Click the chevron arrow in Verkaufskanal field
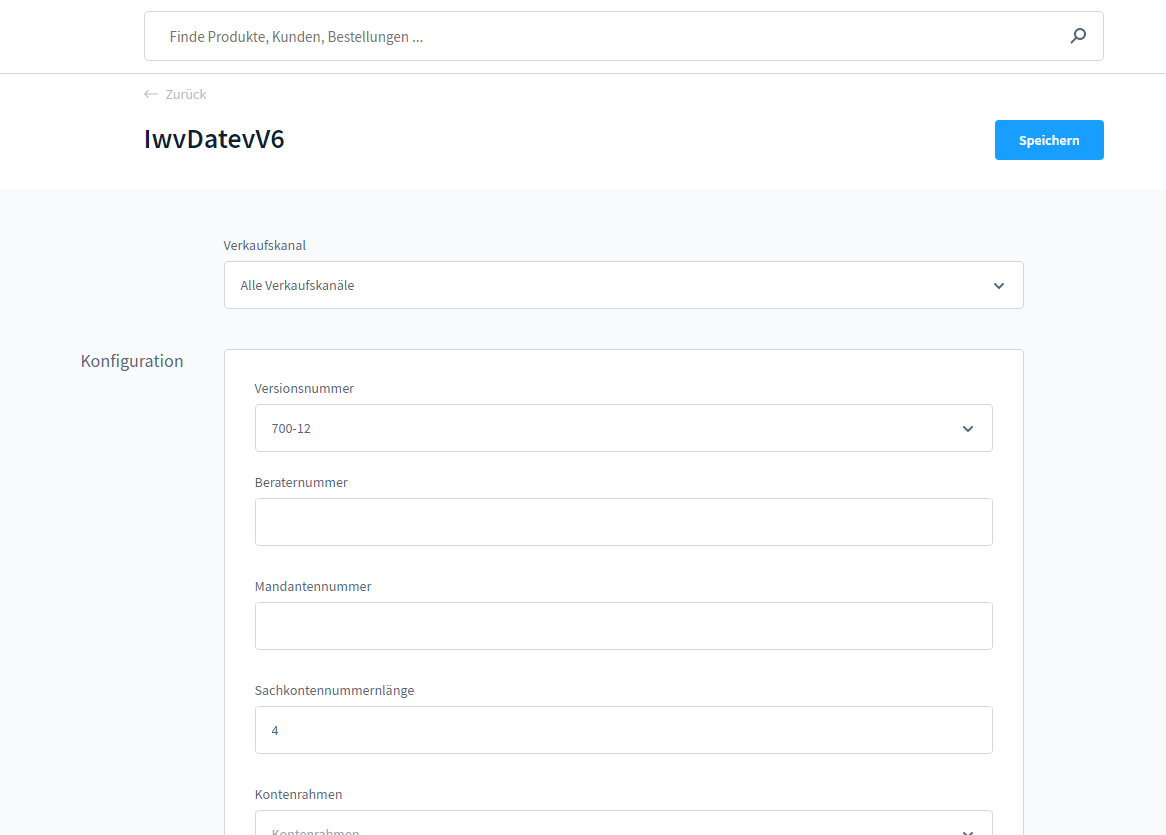Screen dimensions: 1166x835 click(x=998, y=286)
